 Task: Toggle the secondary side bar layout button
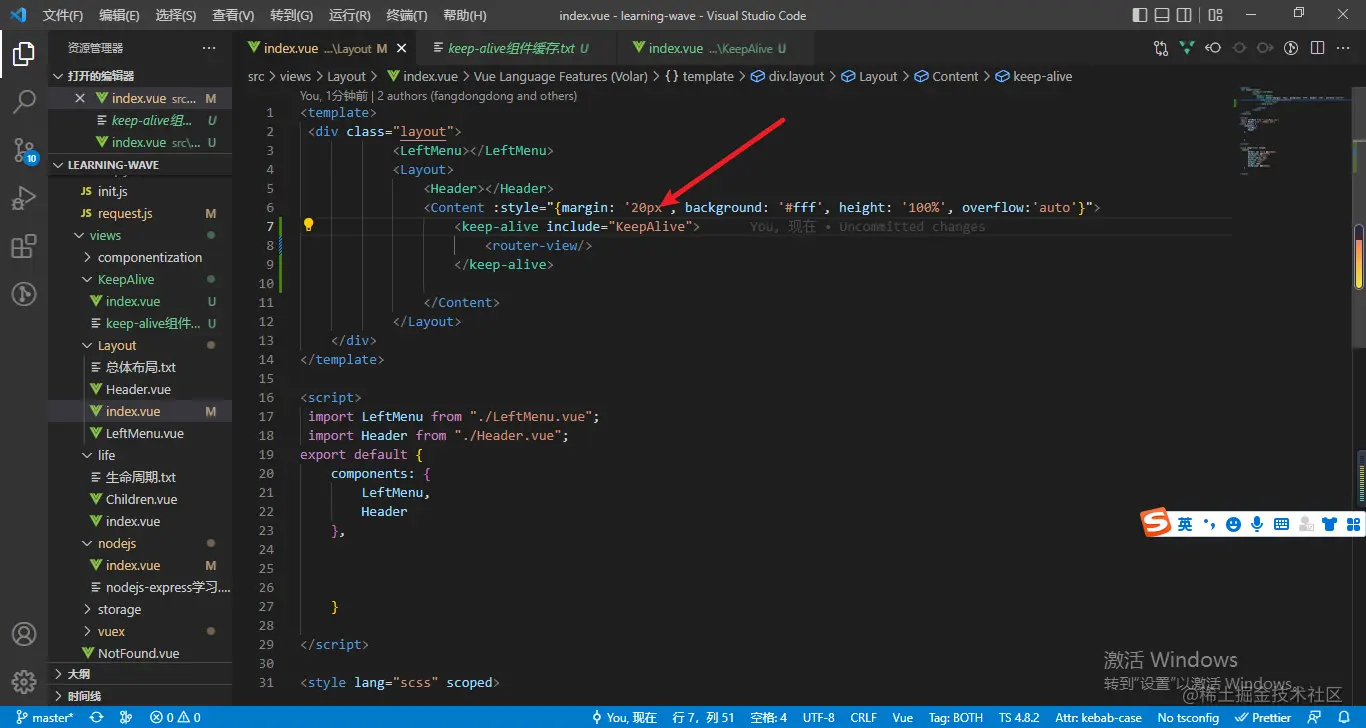pyautogui.click(x=1185, y=15)
